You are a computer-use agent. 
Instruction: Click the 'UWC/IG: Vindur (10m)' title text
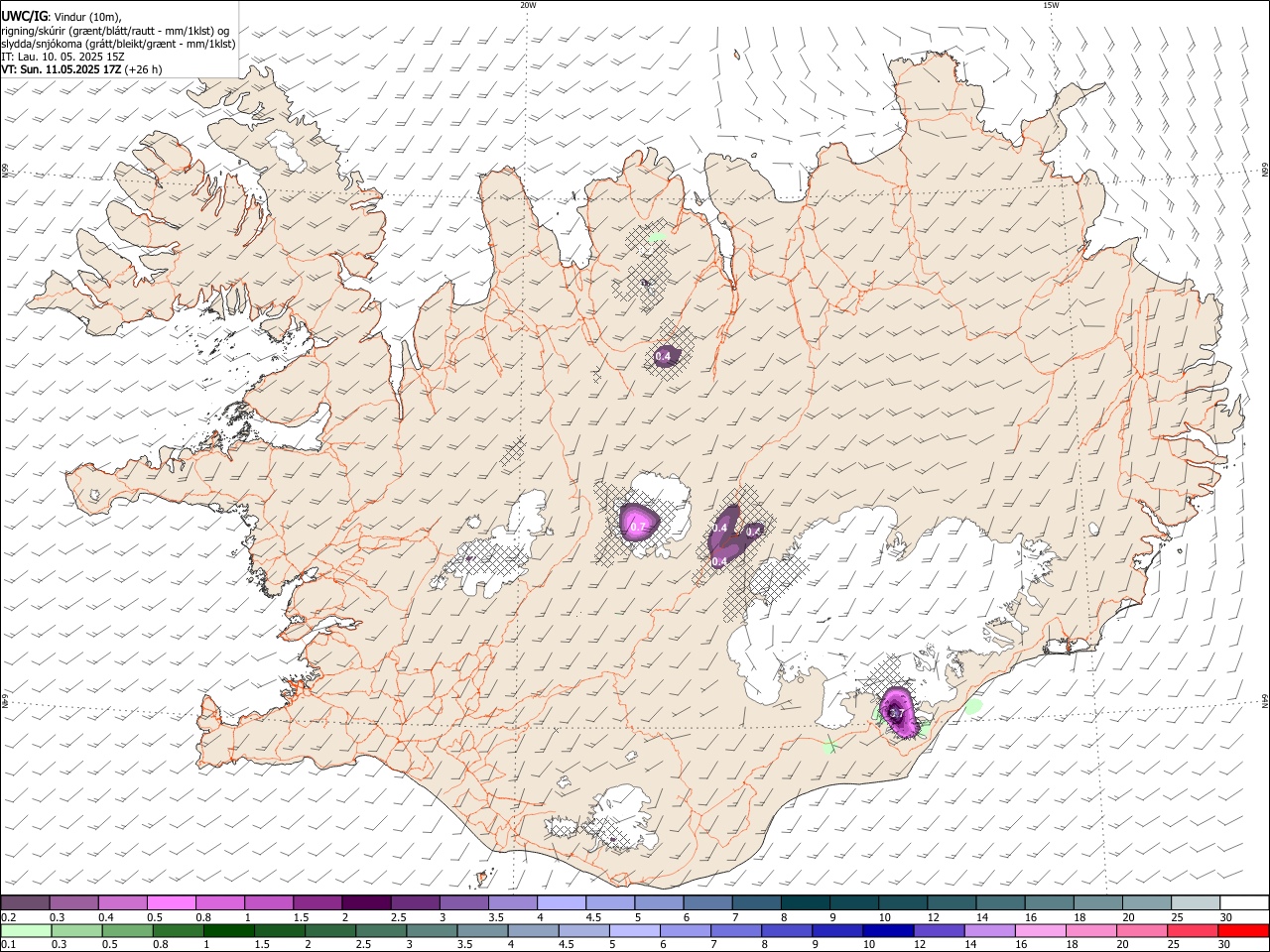[62, 16]
